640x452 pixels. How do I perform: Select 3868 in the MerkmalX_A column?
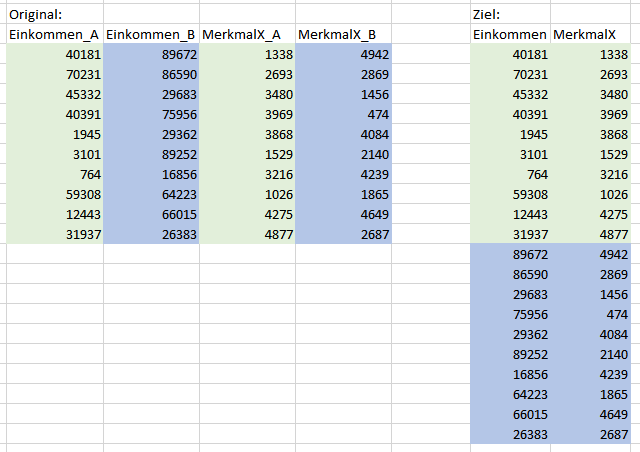(247, 134)
